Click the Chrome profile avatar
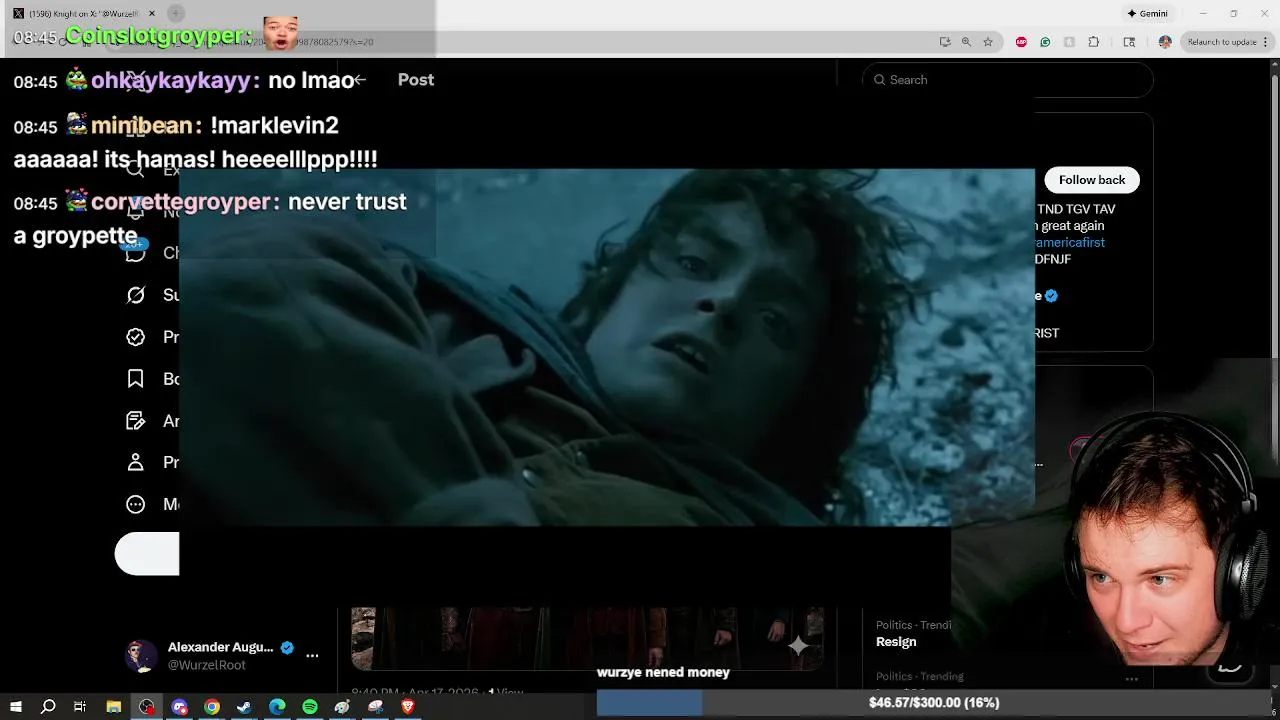This screenshot has height=720, width=1280. pyautogui.click(x=1165, y=42)
